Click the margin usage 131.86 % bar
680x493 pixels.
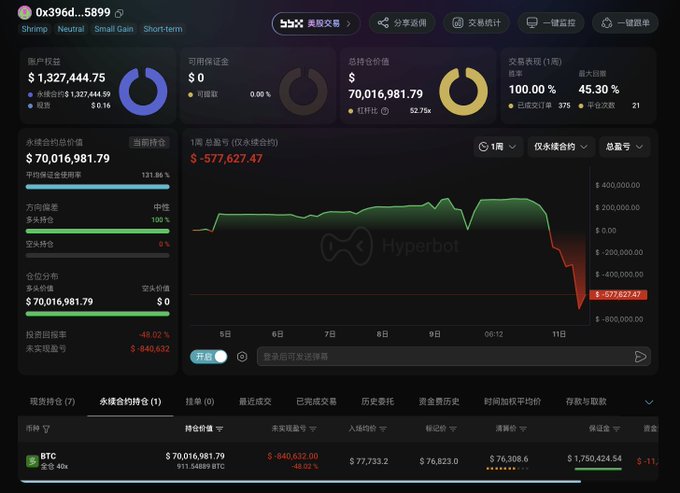coord(98,187)
